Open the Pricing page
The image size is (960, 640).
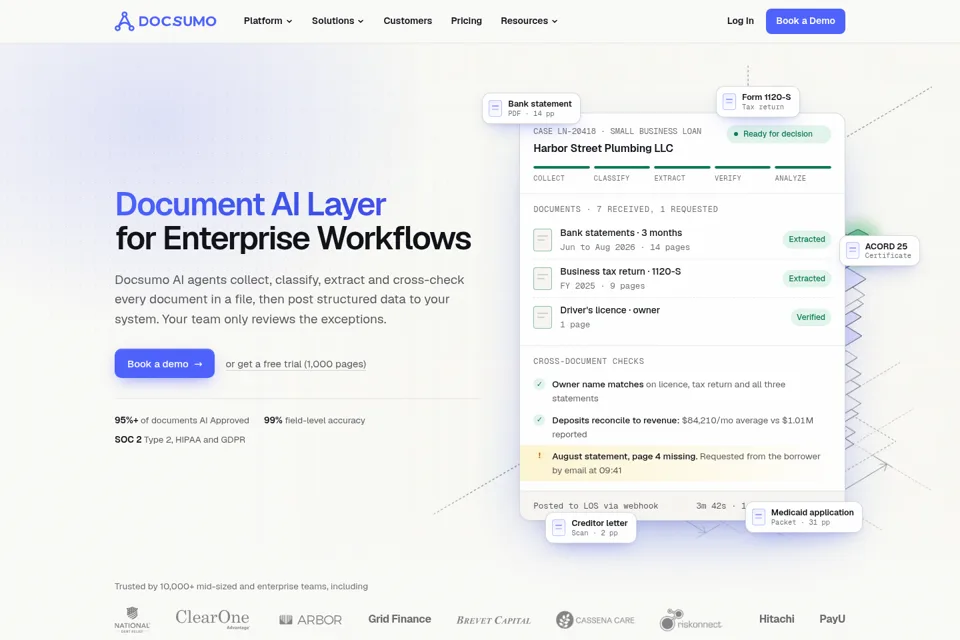(467, 21)
